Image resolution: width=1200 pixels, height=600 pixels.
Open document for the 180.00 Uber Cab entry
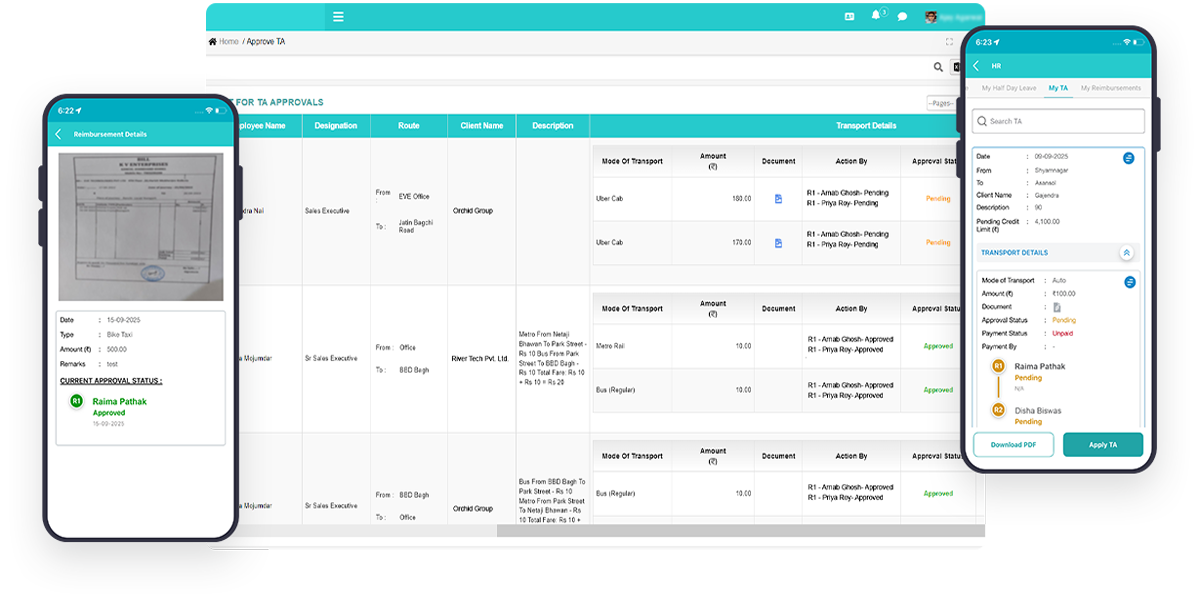point(778,199)
